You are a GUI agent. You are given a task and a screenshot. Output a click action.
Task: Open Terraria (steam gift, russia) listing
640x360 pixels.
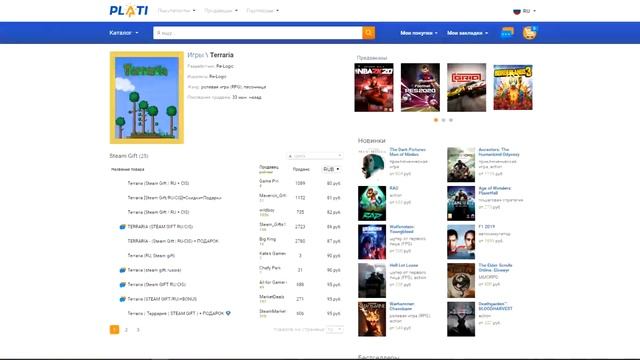(154, 270)
